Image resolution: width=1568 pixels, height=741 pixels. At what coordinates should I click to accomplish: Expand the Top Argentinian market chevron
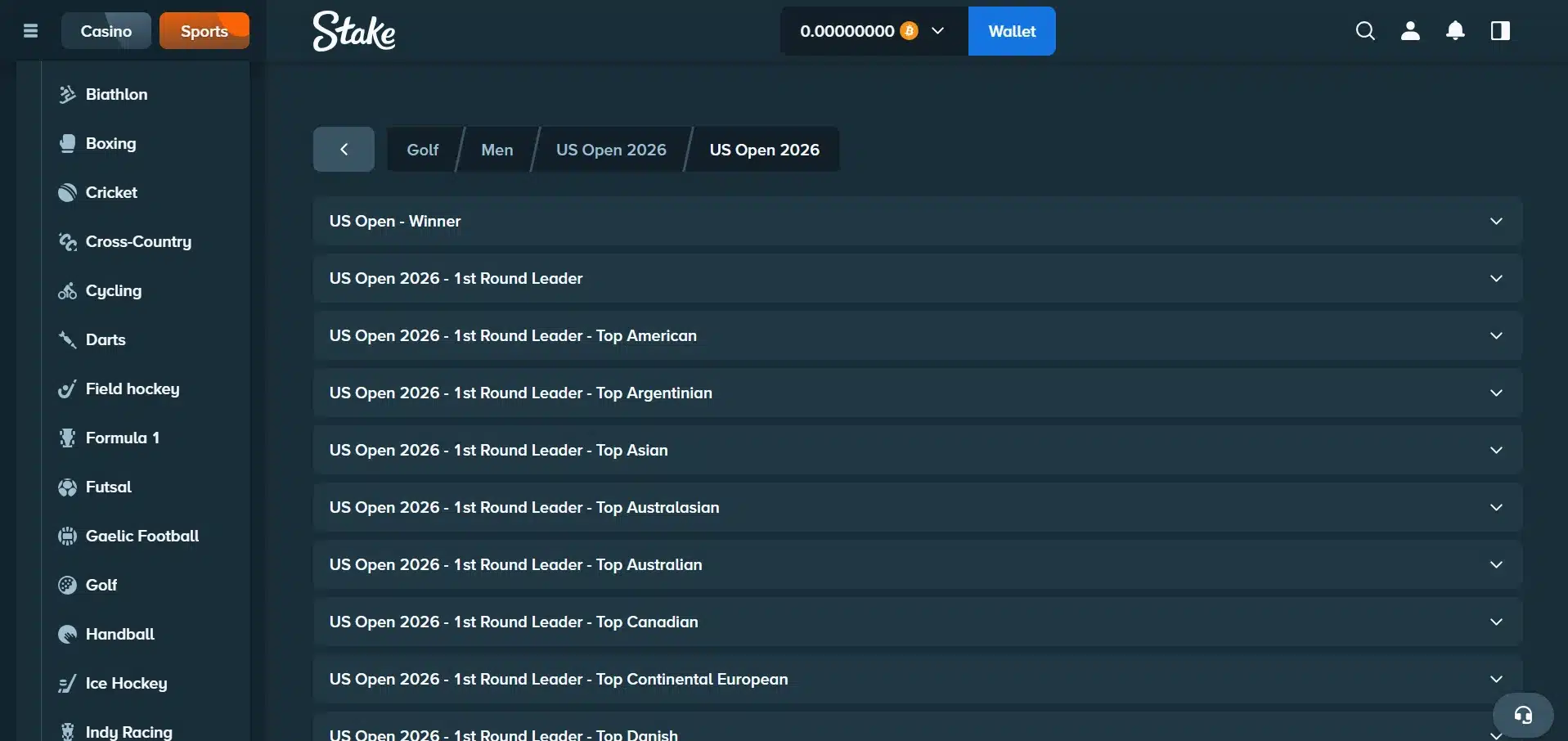coord(1496,393)
